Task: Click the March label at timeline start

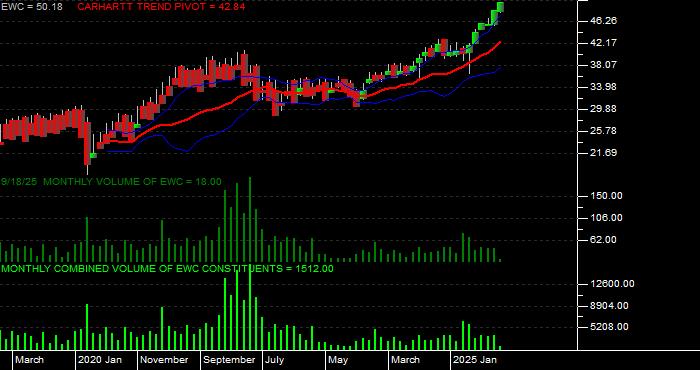Action: (29, 360)
